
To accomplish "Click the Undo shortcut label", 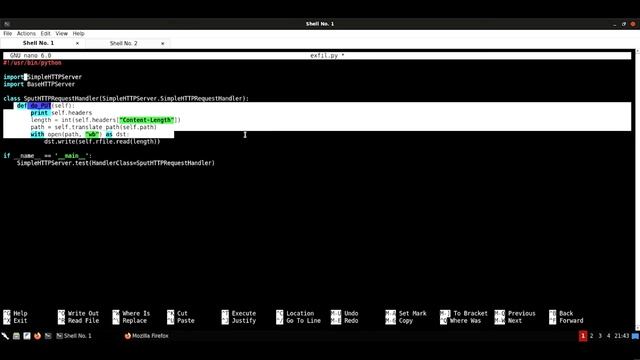I will (x=351, y=313).
